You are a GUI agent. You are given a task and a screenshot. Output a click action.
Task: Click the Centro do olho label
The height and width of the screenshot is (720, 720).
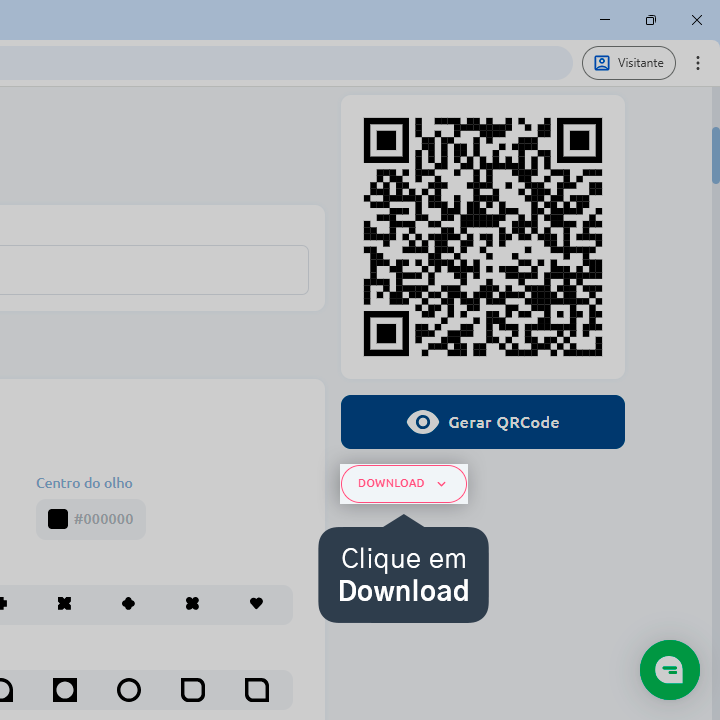click(84, 483)
